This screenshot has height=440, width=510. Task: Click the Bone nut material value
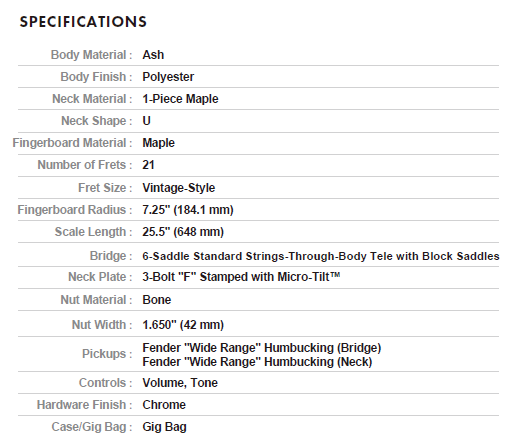[x=157, y=300]
